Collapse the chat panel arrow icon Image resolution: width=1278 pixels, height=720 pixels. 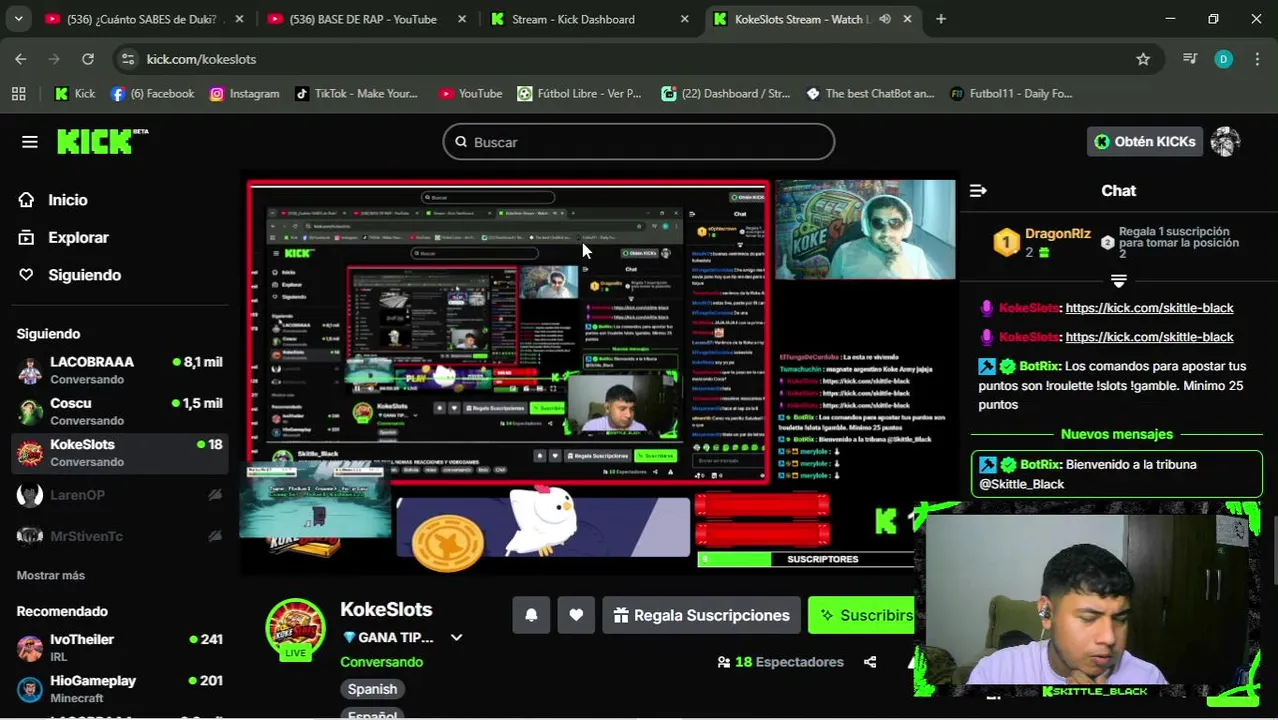click(978, 190)
